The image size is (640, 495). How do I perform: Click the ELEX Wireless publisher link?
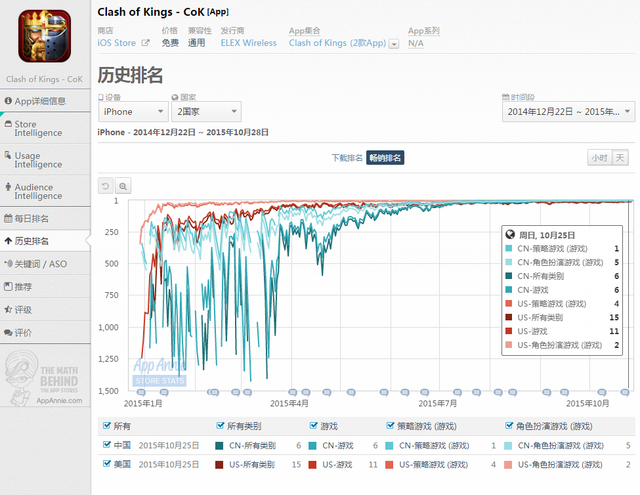[249, 43]
